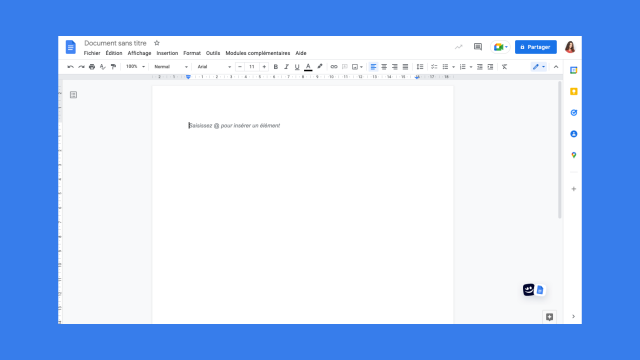Click the font size field
This screenshot has width=640, height=360.
(x=252, y=67)
